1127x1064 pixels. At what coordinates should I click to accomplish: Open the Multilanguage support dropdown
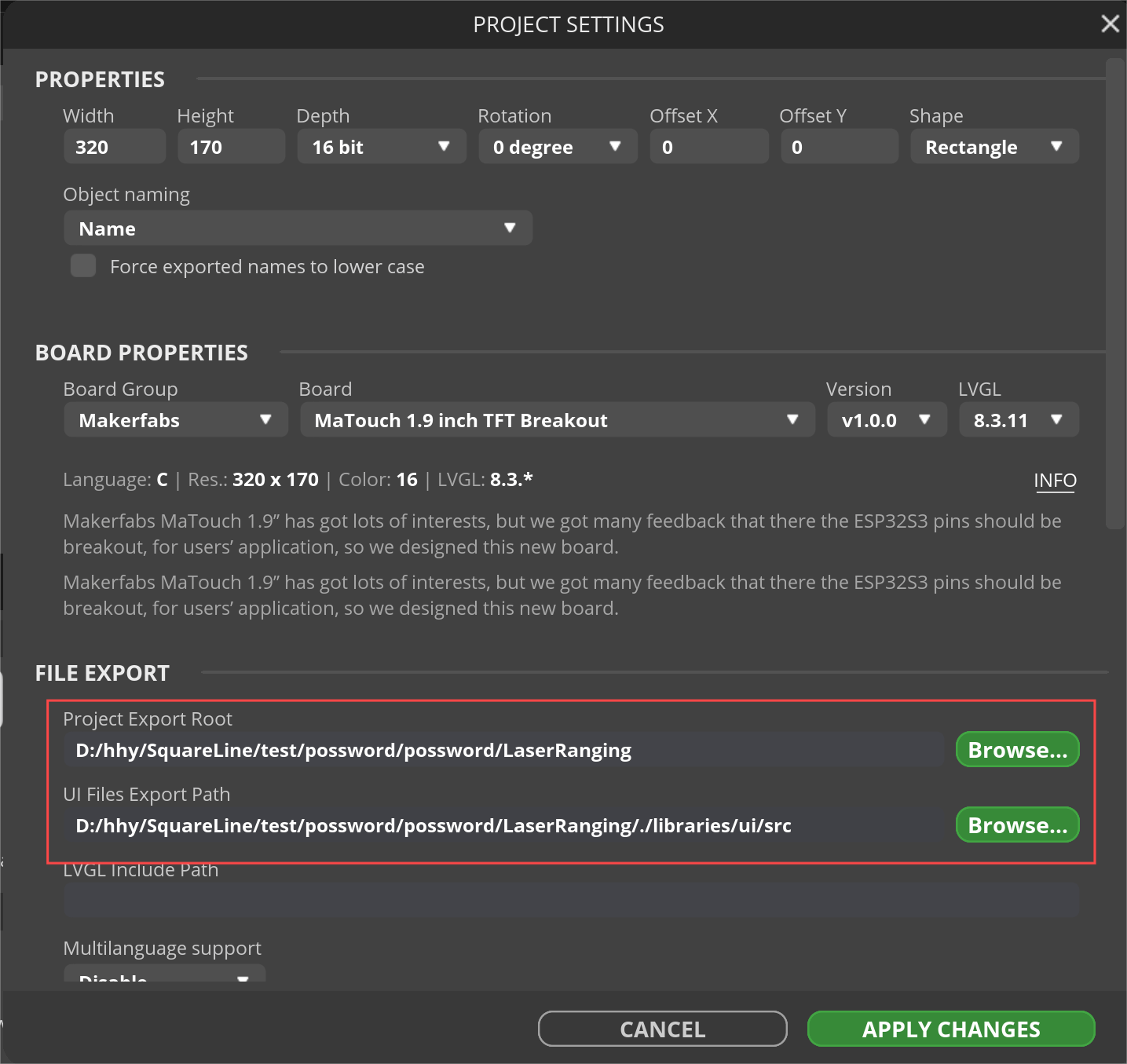click(163, 978)
